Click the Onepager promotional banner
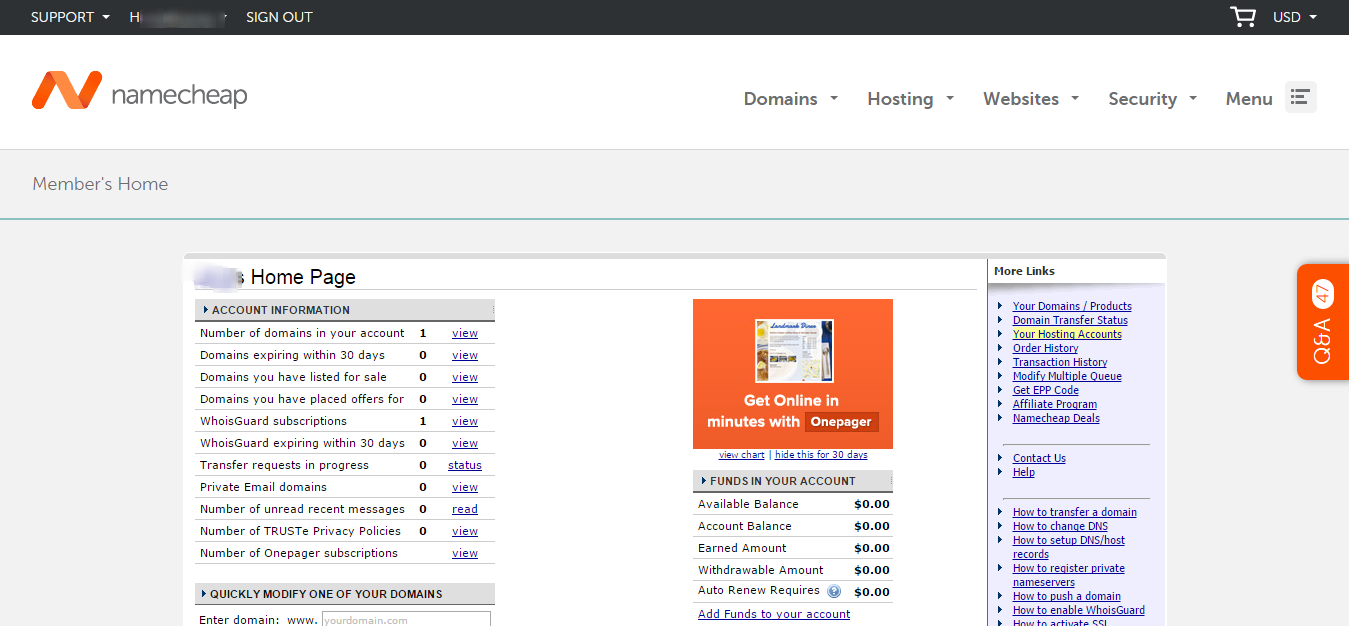 click(x=792, y=374)
